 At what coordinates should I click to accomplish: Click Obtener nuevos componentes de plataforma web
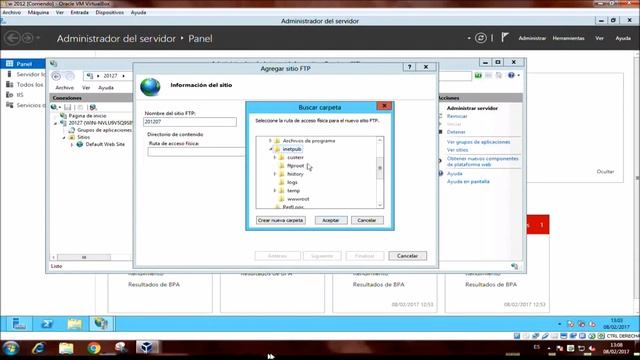(482, 161)
